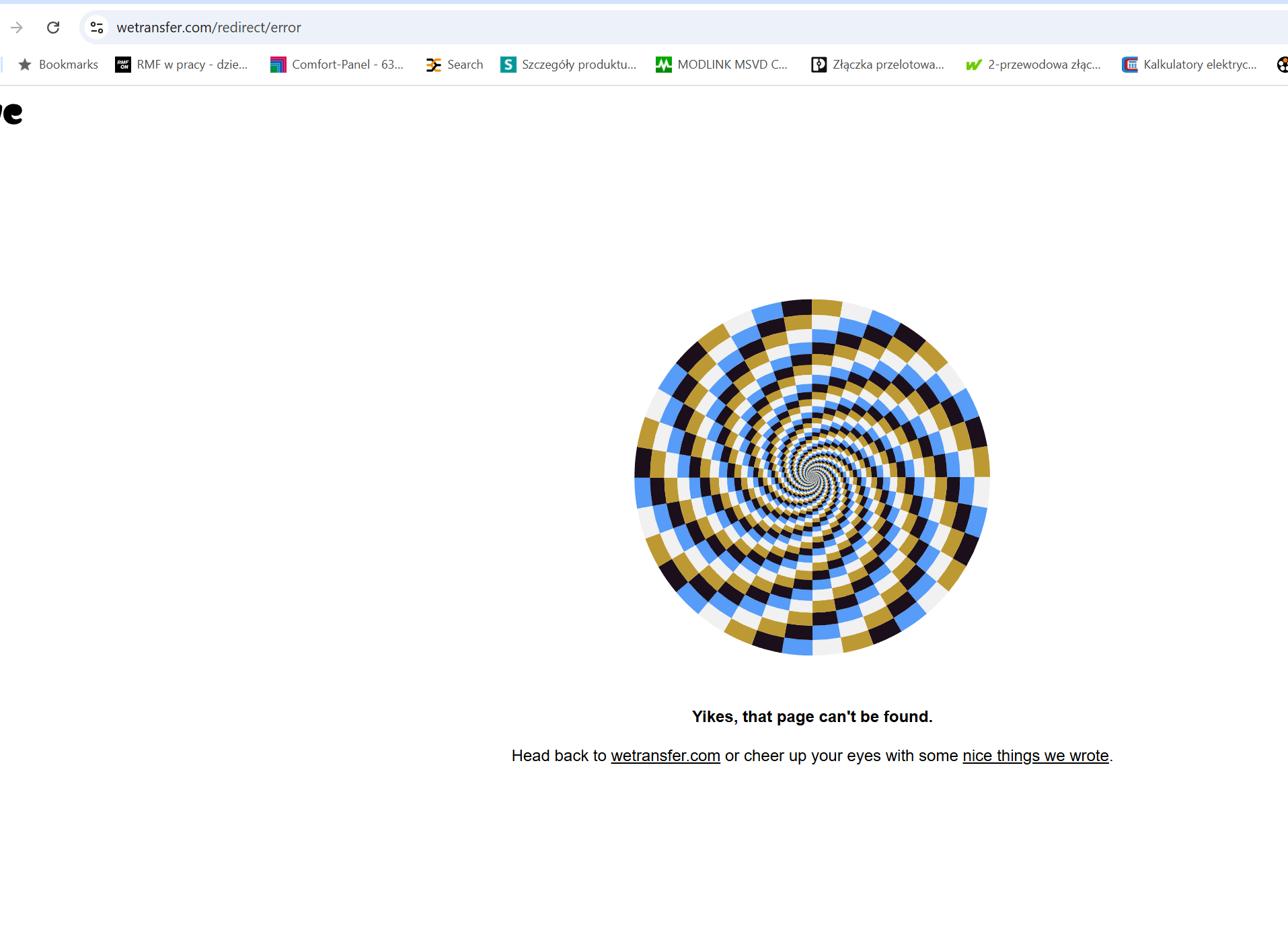Reload the current page
Viewport: 1288px width, 930px height.
53,28
